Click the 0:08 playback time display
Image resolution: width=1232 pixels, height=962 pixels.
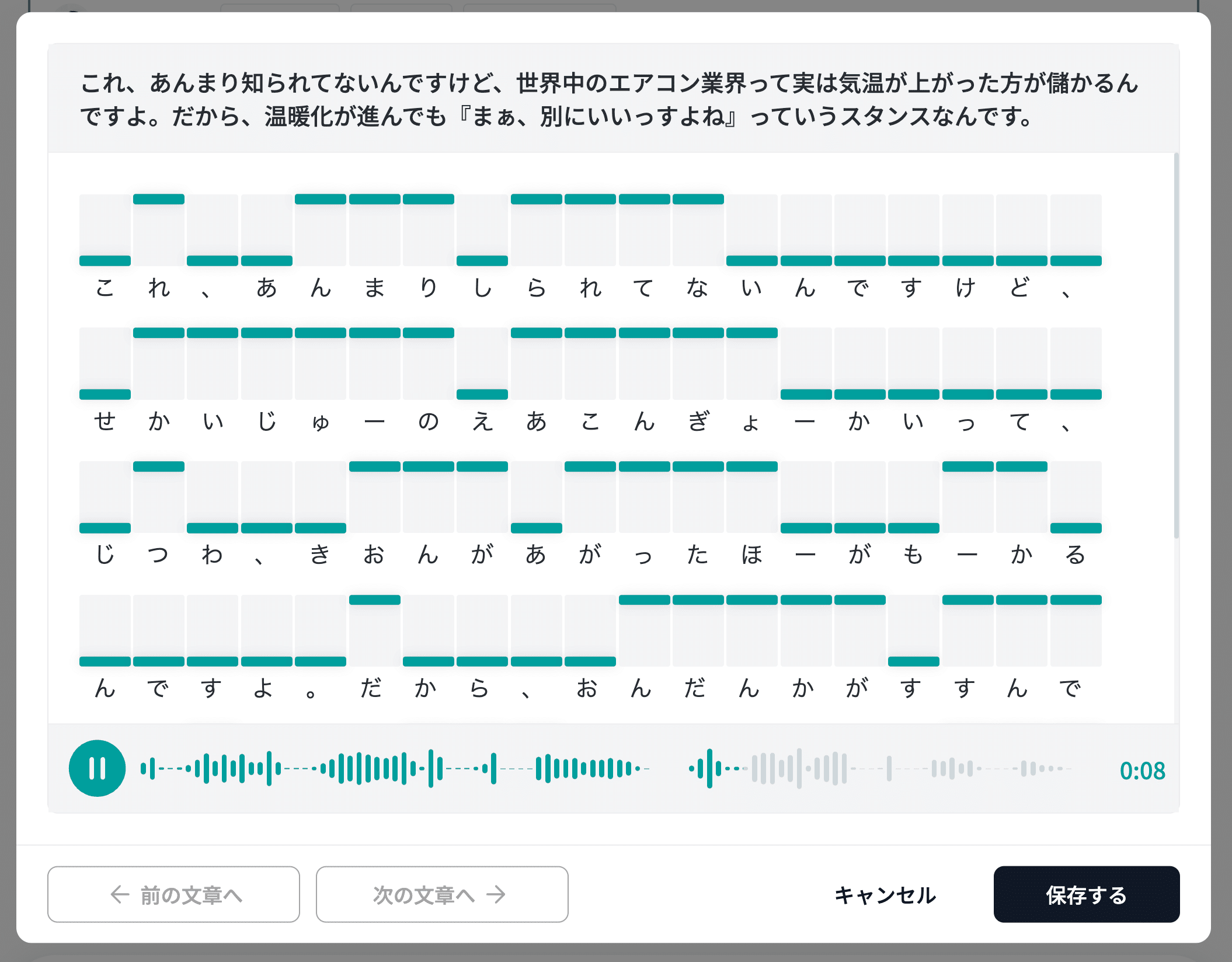pyautogui.click(x=1142, y=771)
